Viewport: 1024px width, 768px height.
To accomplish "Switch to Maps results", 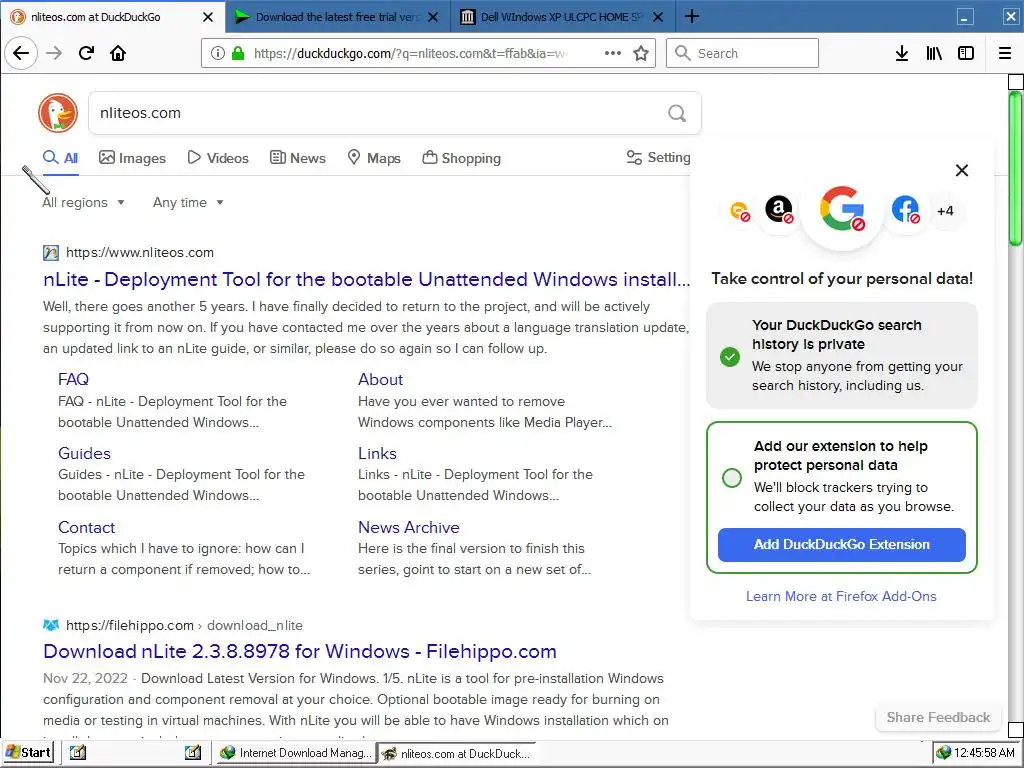I will click(374, 158).
